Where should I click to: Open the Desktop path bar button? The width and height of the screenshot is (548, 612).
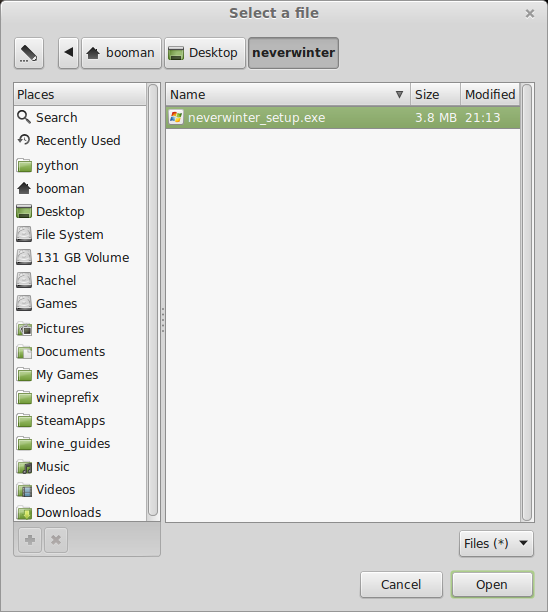205,53
